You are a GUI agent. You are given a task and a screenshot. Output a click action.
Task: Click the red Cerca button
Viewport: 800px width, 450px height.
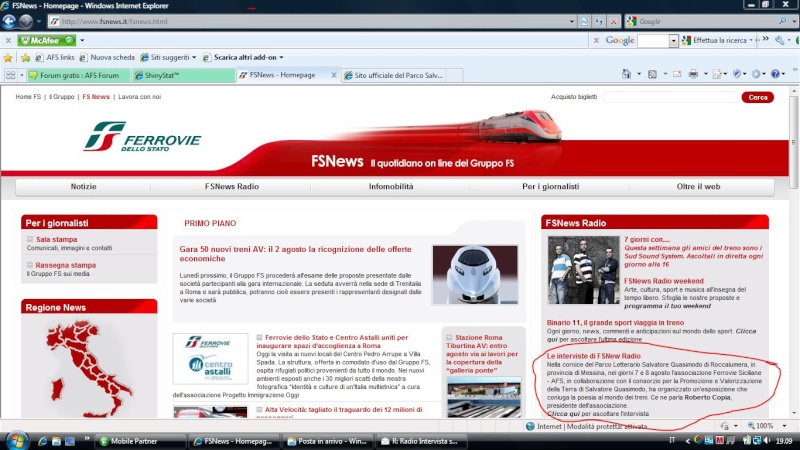758,97
